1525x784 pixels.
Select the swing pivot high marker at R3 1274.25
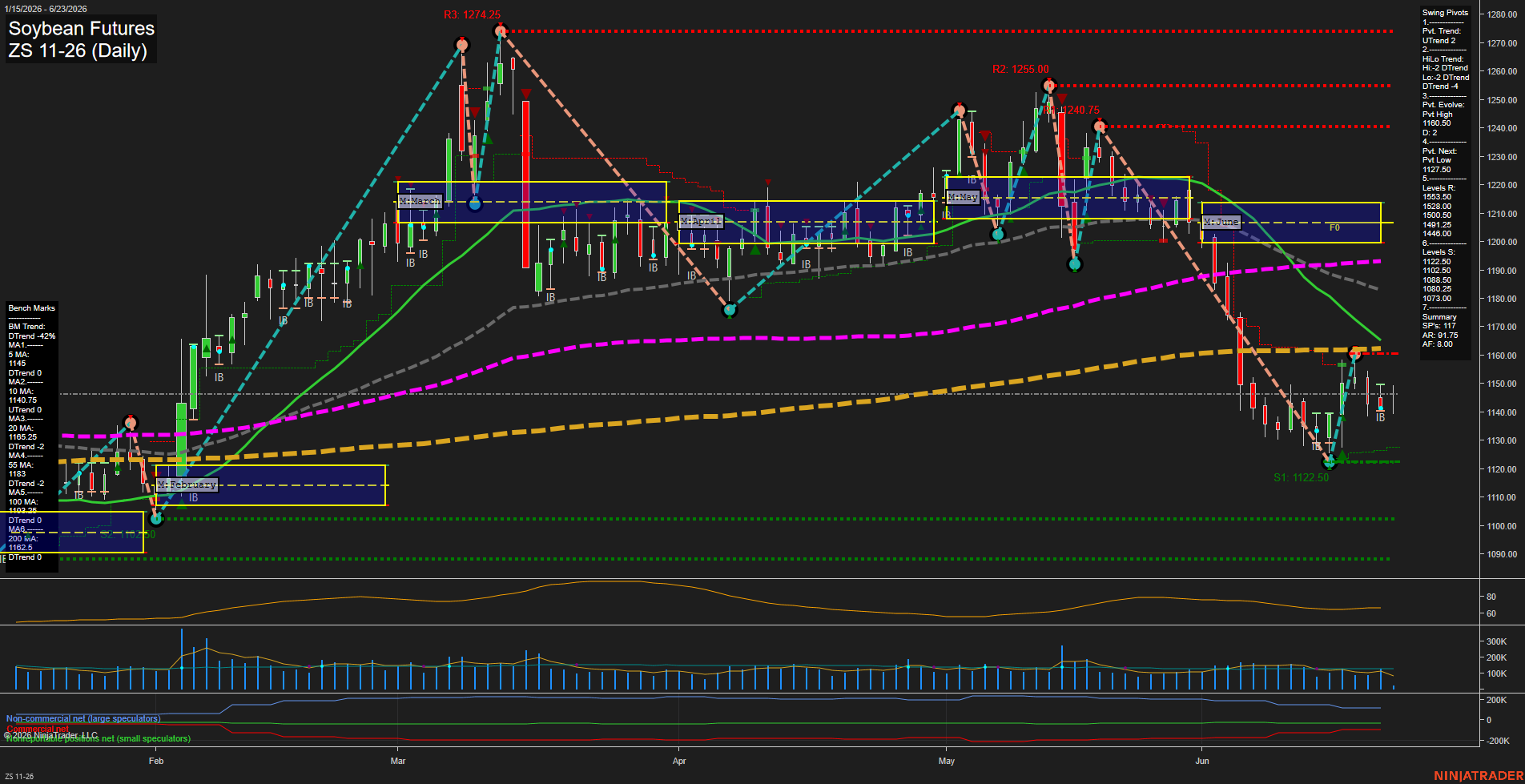[501, 31]
